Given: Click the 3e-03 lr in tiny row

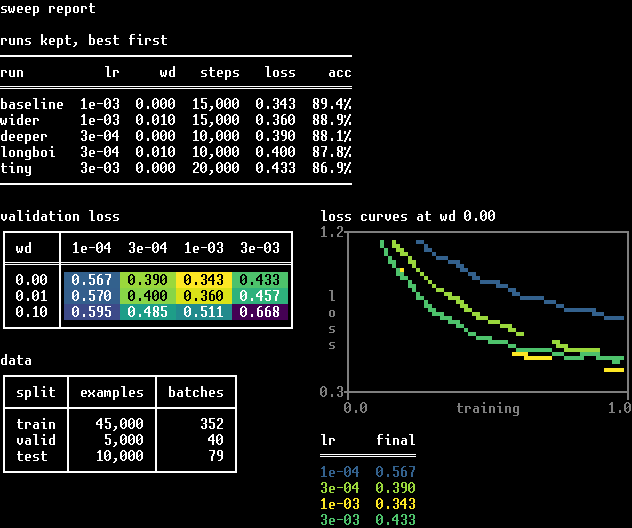Looking at the screenshot, I should tap(100, 168).
